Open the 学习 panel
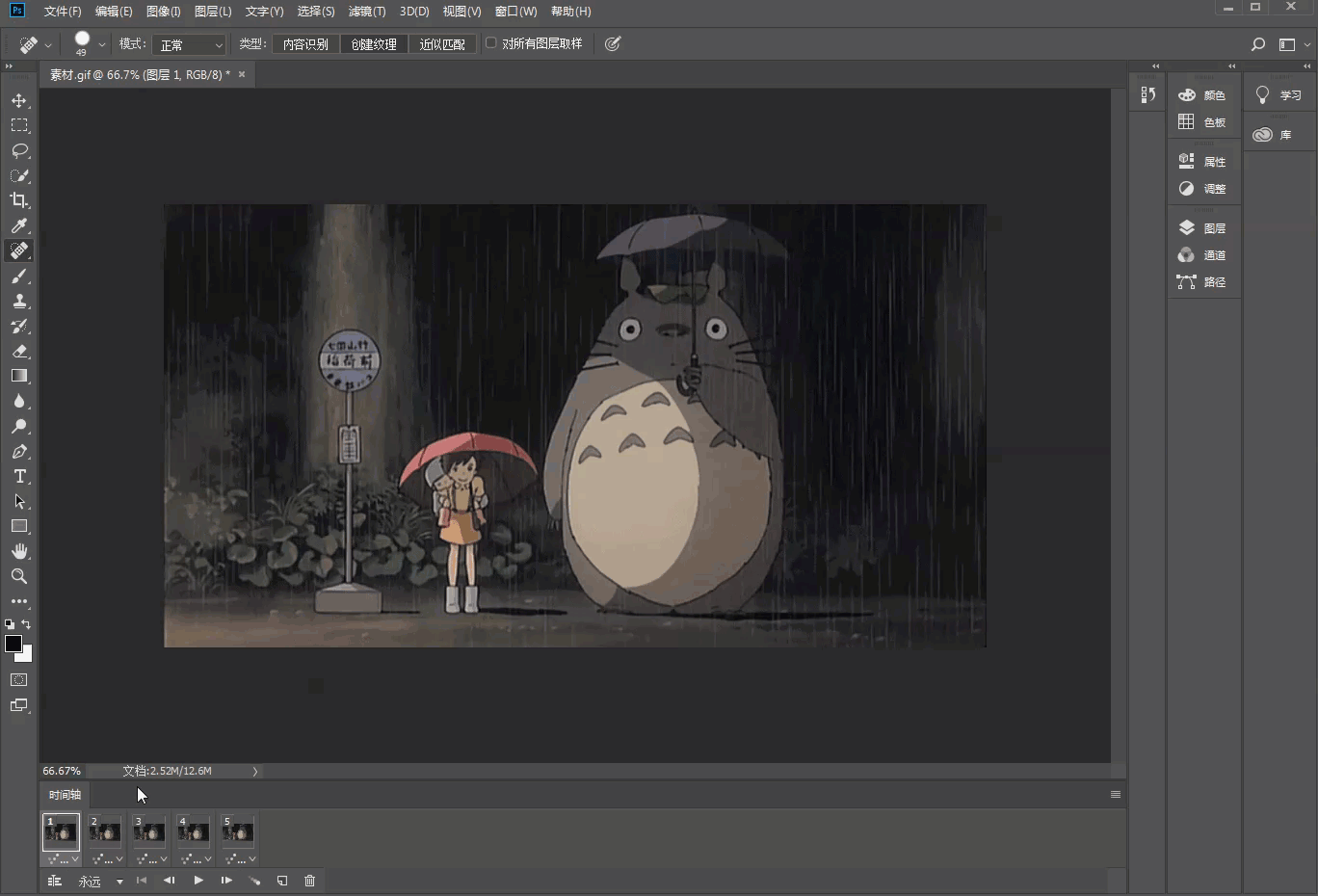 tap(1278, 95)
